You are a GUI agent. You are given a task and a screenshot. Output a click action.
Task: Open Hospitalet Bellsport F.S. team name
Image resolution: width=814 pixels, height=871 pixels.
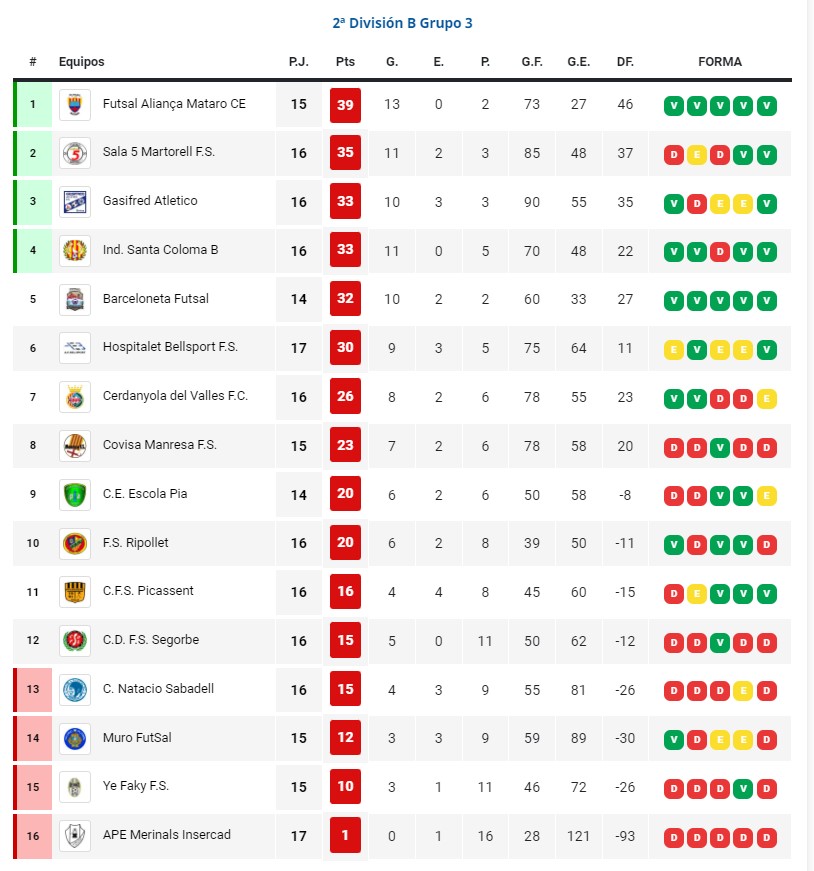click(170, 347)
